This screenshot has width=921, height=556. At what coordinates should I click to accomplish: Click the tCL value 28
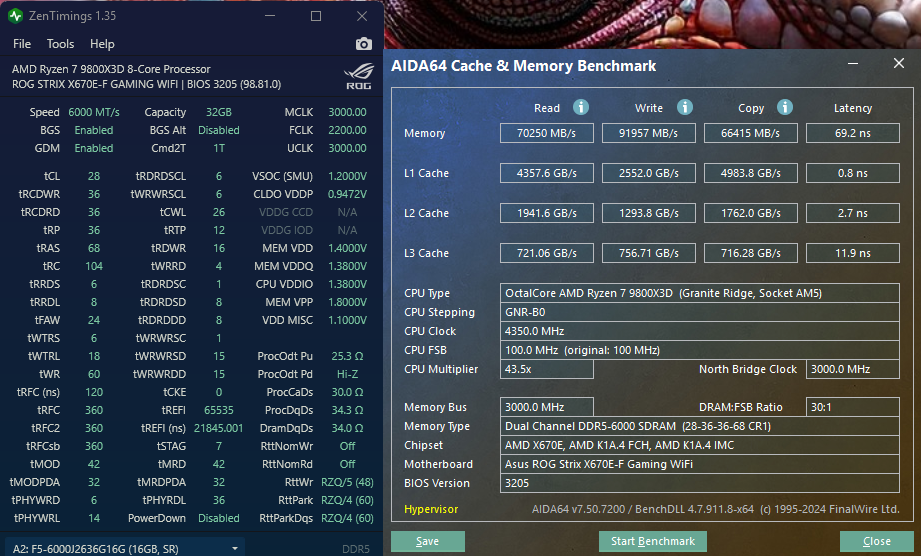(94, 176)
